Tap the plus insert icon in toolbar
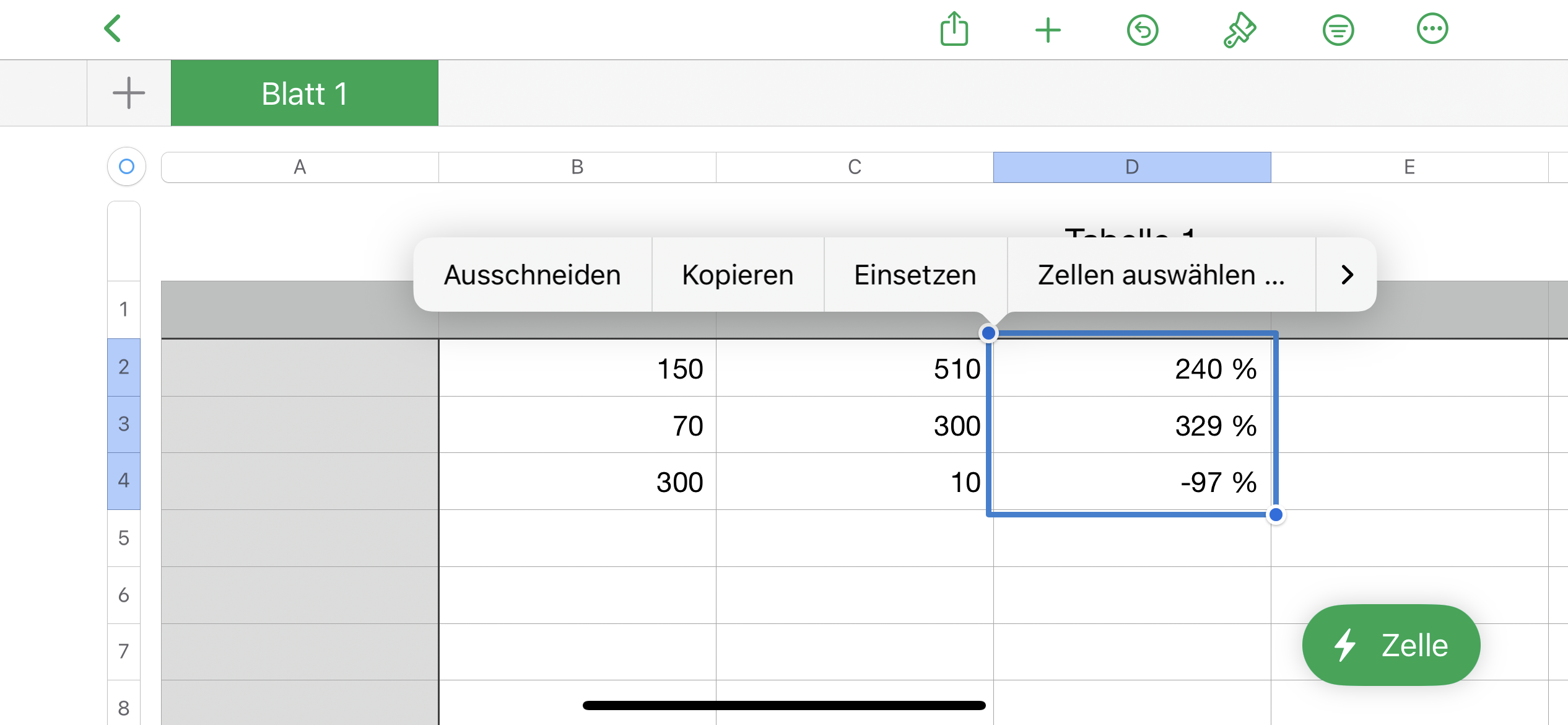Viewport: 1568px width, 725px height. [1048, 30]
